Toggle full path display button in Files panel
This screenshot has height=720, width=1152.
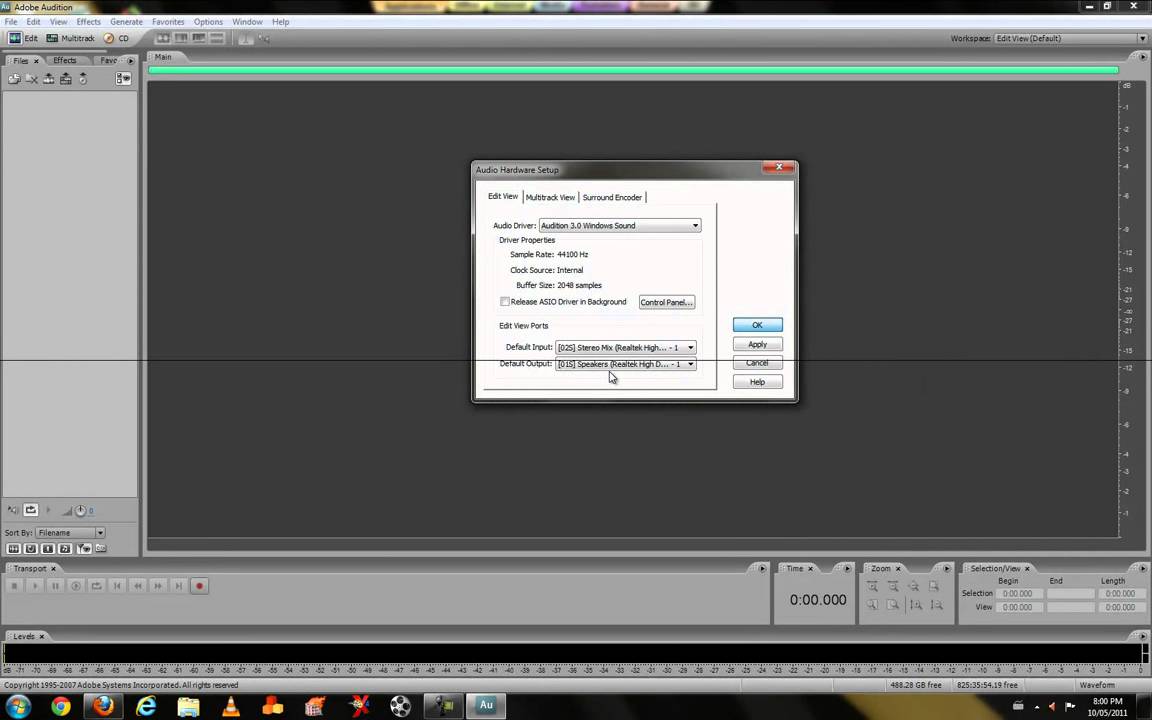click(101, 549)
